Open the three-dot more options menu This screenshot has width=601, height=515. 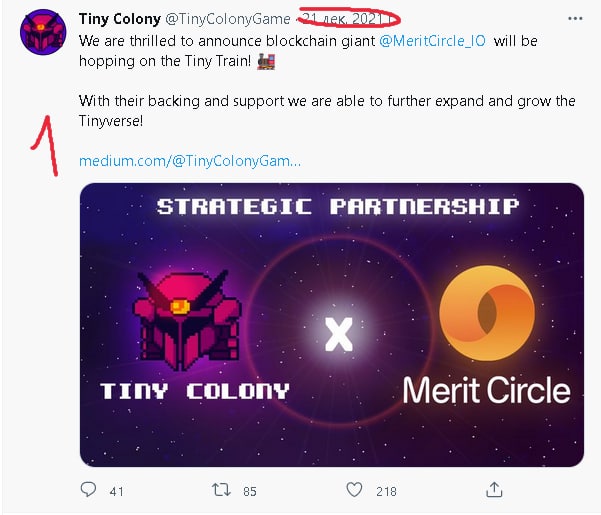pos(575,18)
